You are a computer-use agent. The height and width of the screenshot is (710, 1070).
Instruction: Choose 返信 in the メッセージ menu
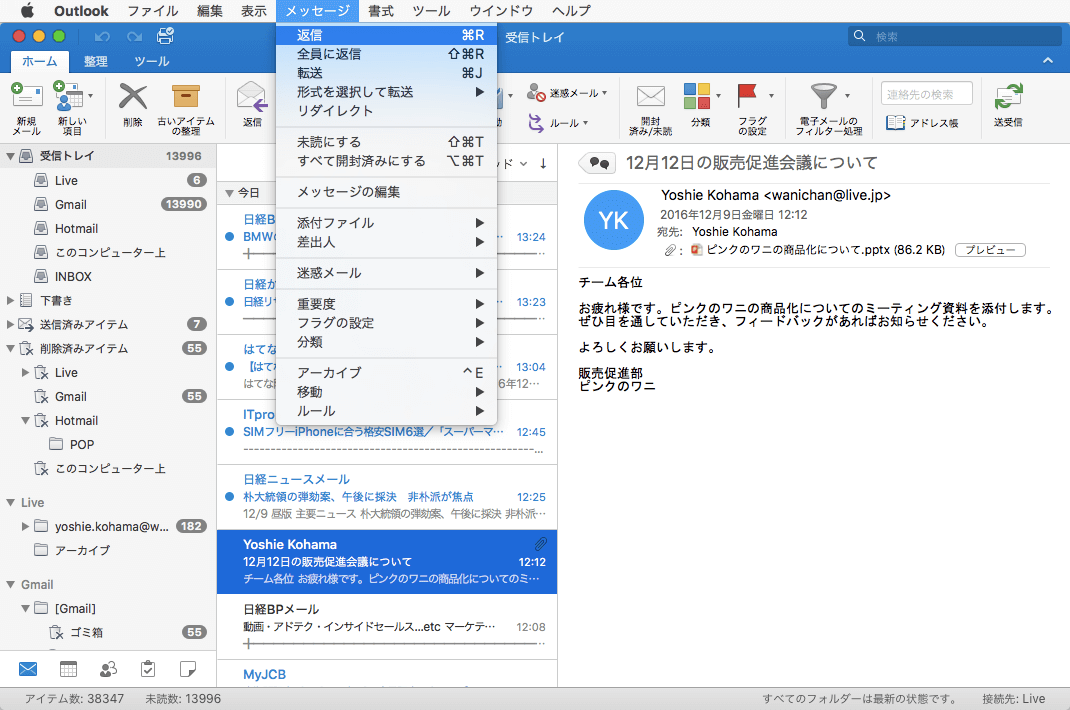pos(386,36)
